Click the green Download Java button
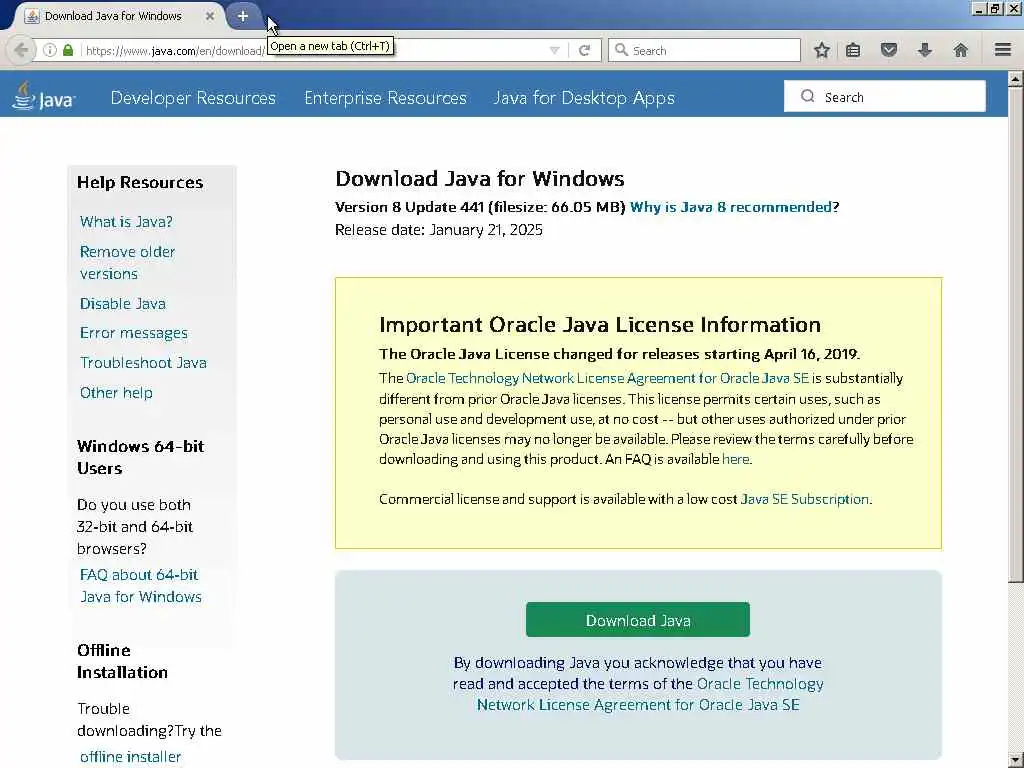This screenshot has width=1024, height=768. click(637, 620)
